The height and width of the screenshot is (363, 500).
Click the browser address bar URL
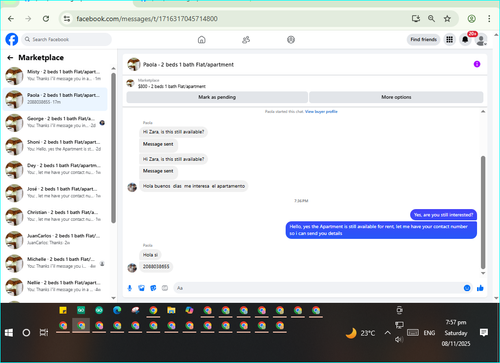(x=147, y=19)
